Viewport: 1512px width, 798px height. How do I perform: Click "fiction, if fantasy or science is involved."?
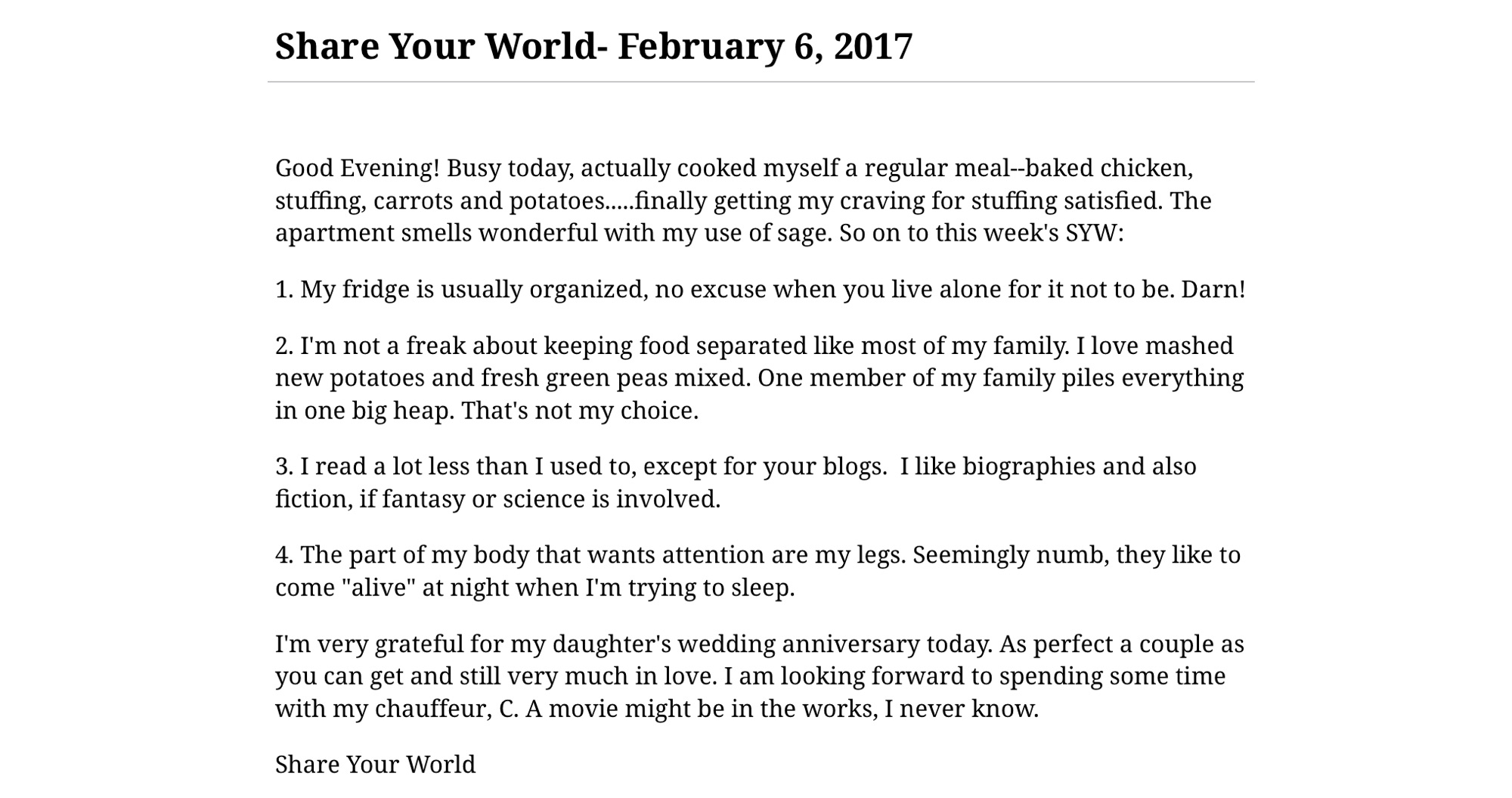tap(497, 499)
